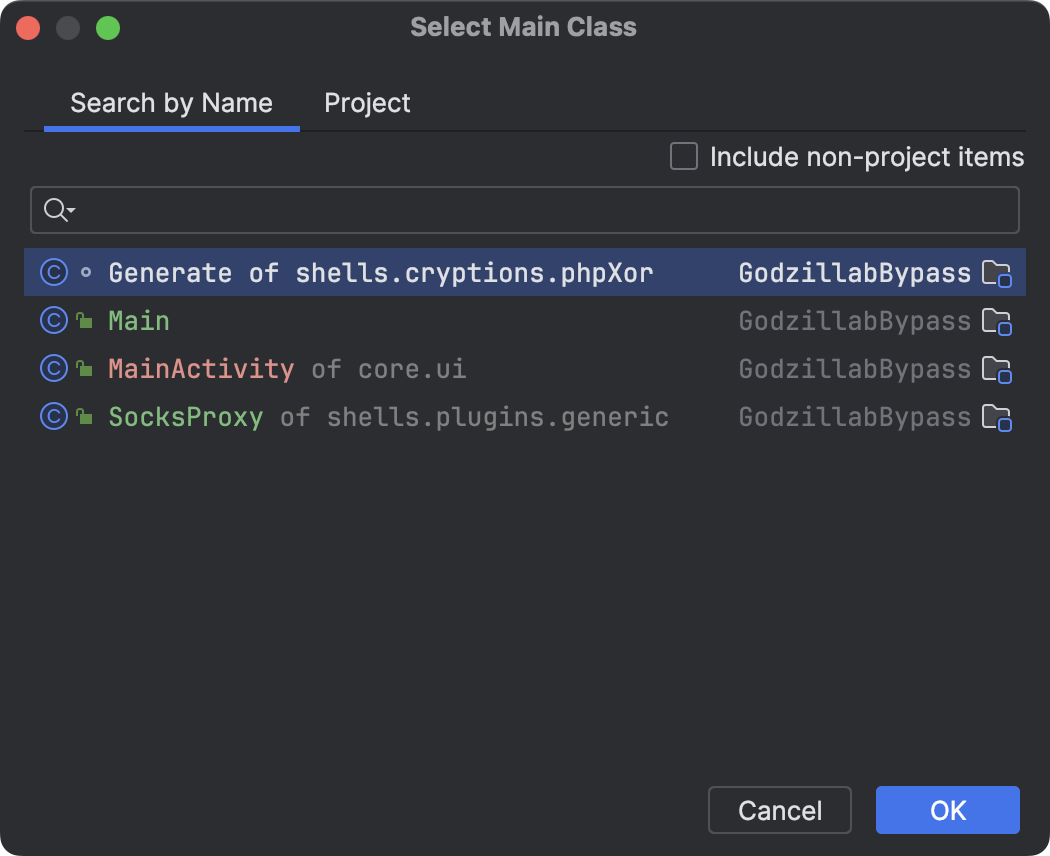Click the class icon beside Main
This screenshot has height=856, width=1050.
(x=53, y=320)
